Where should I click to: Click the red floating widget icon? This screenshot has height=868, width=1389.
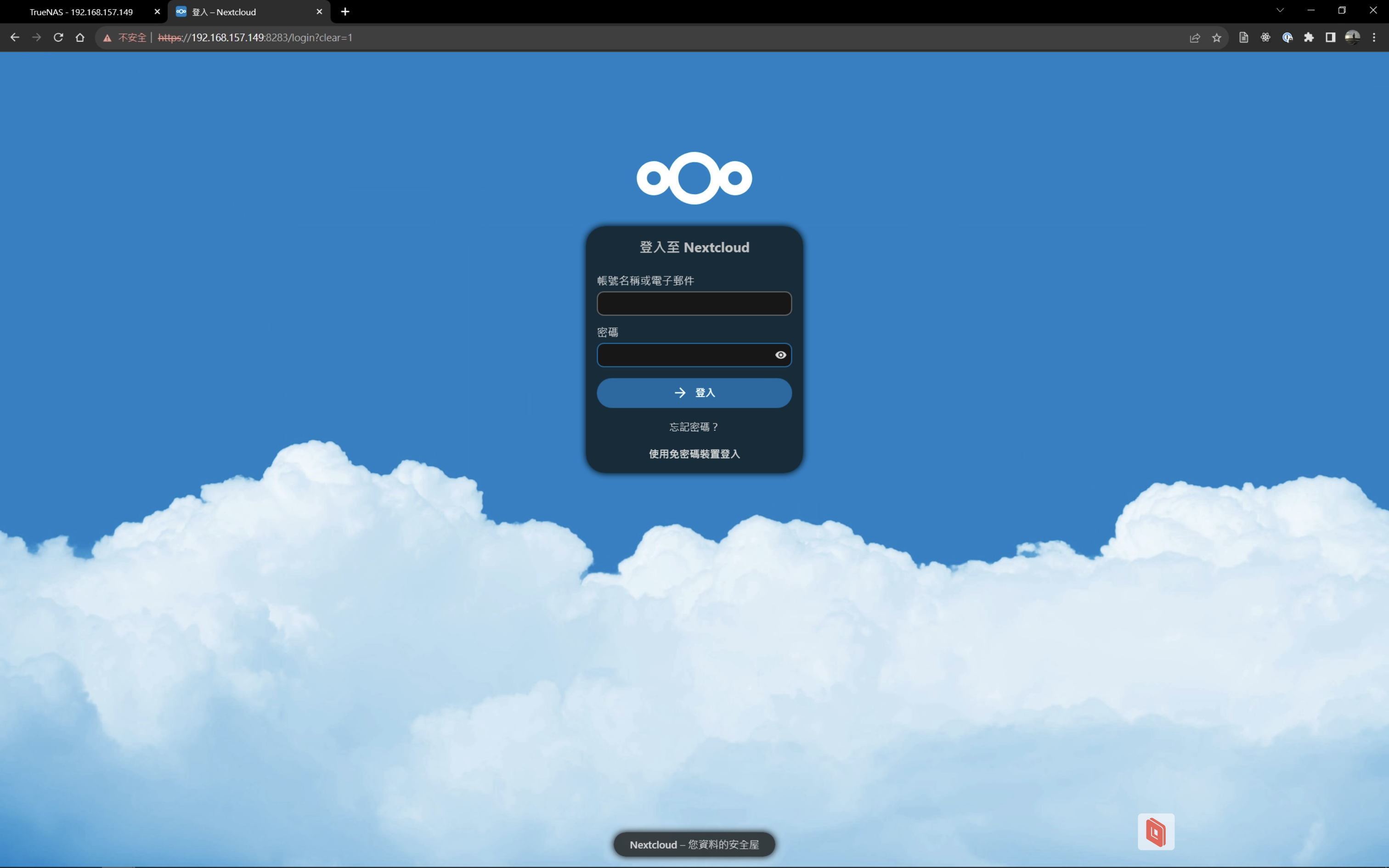[1155, 831]
